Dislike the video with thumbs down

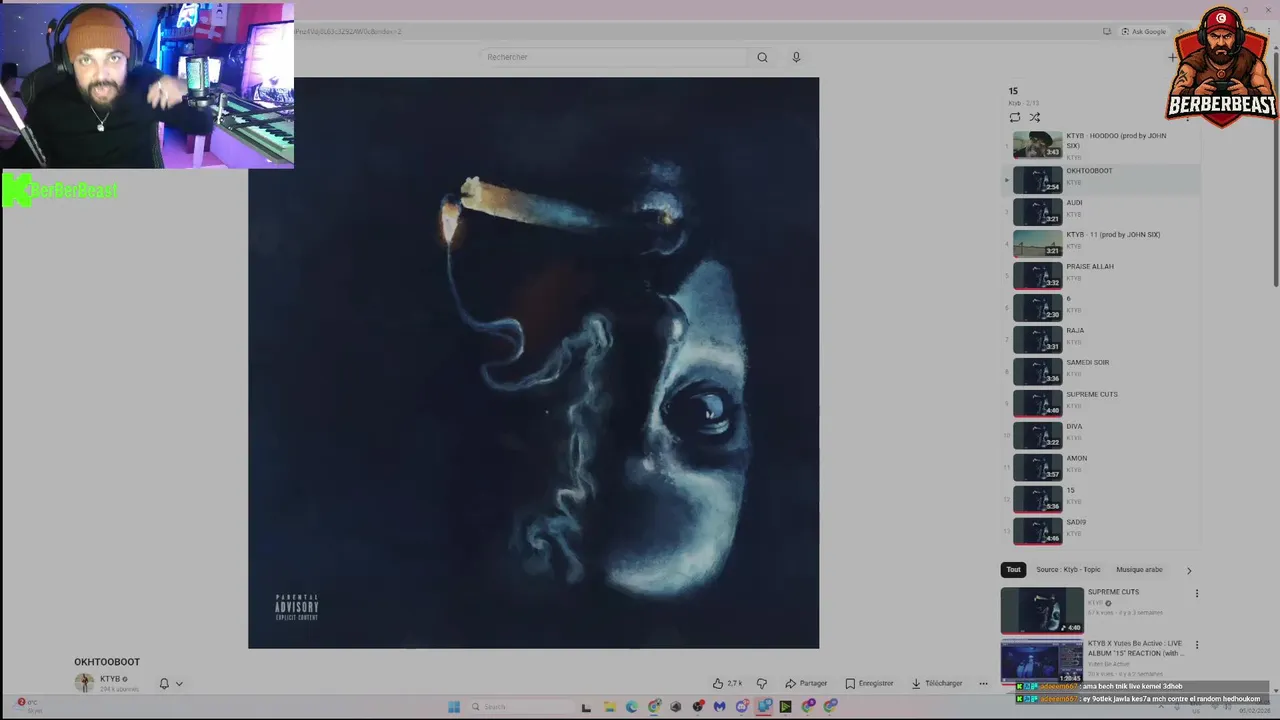(x=762, y=683)
